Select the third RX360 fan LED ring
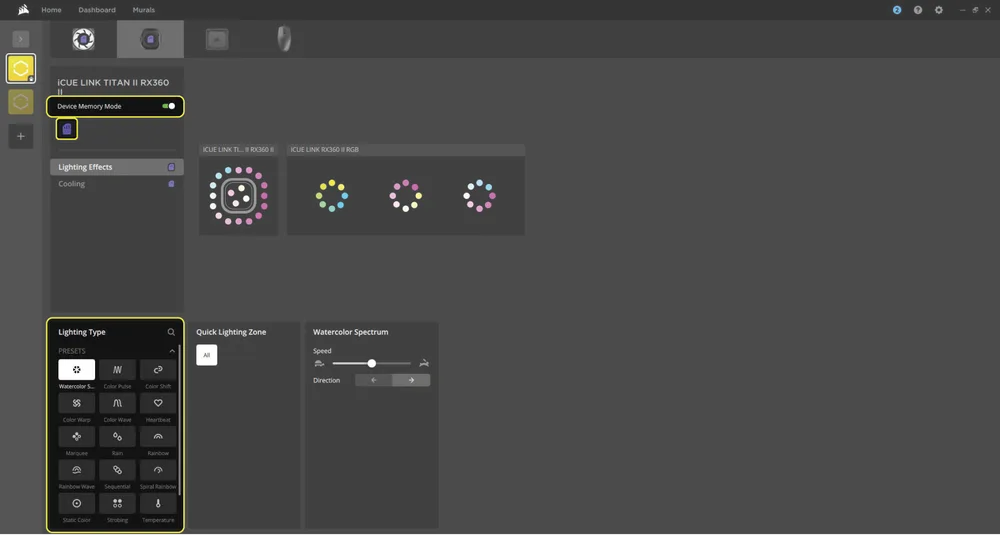The image size is (1000, 535). (x=480, y=196)
